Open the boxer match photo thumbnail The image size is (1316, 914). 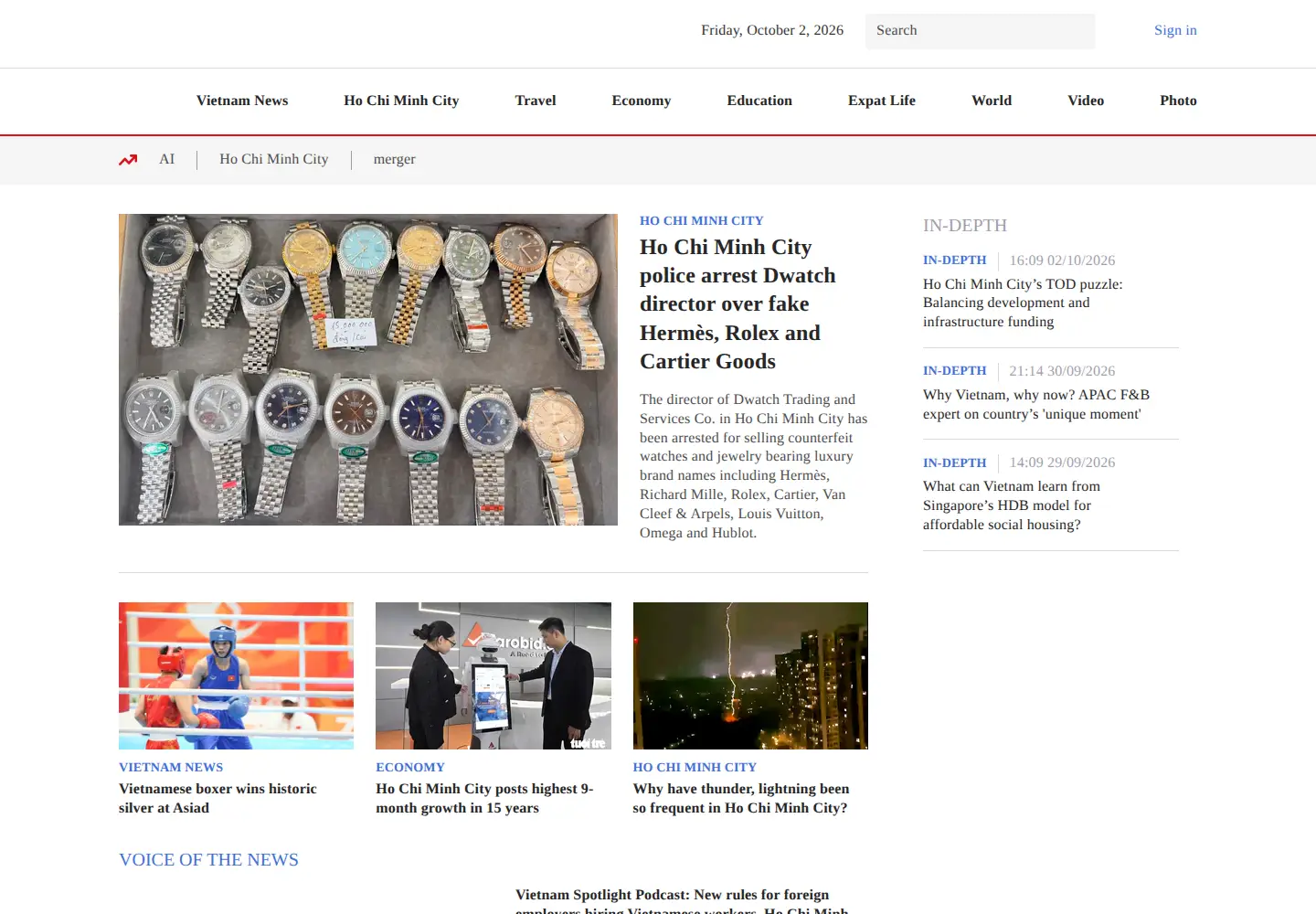pos(236,675)
